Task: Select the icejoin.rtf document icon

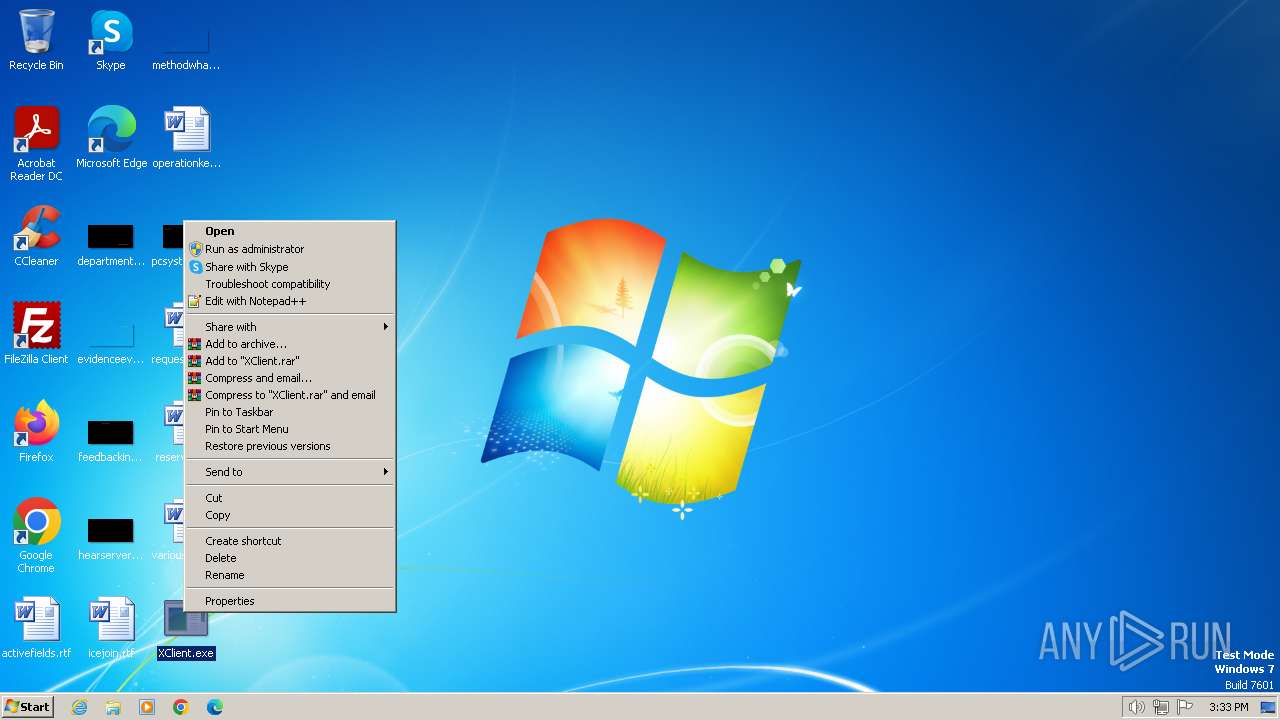Action: point(111,628)
